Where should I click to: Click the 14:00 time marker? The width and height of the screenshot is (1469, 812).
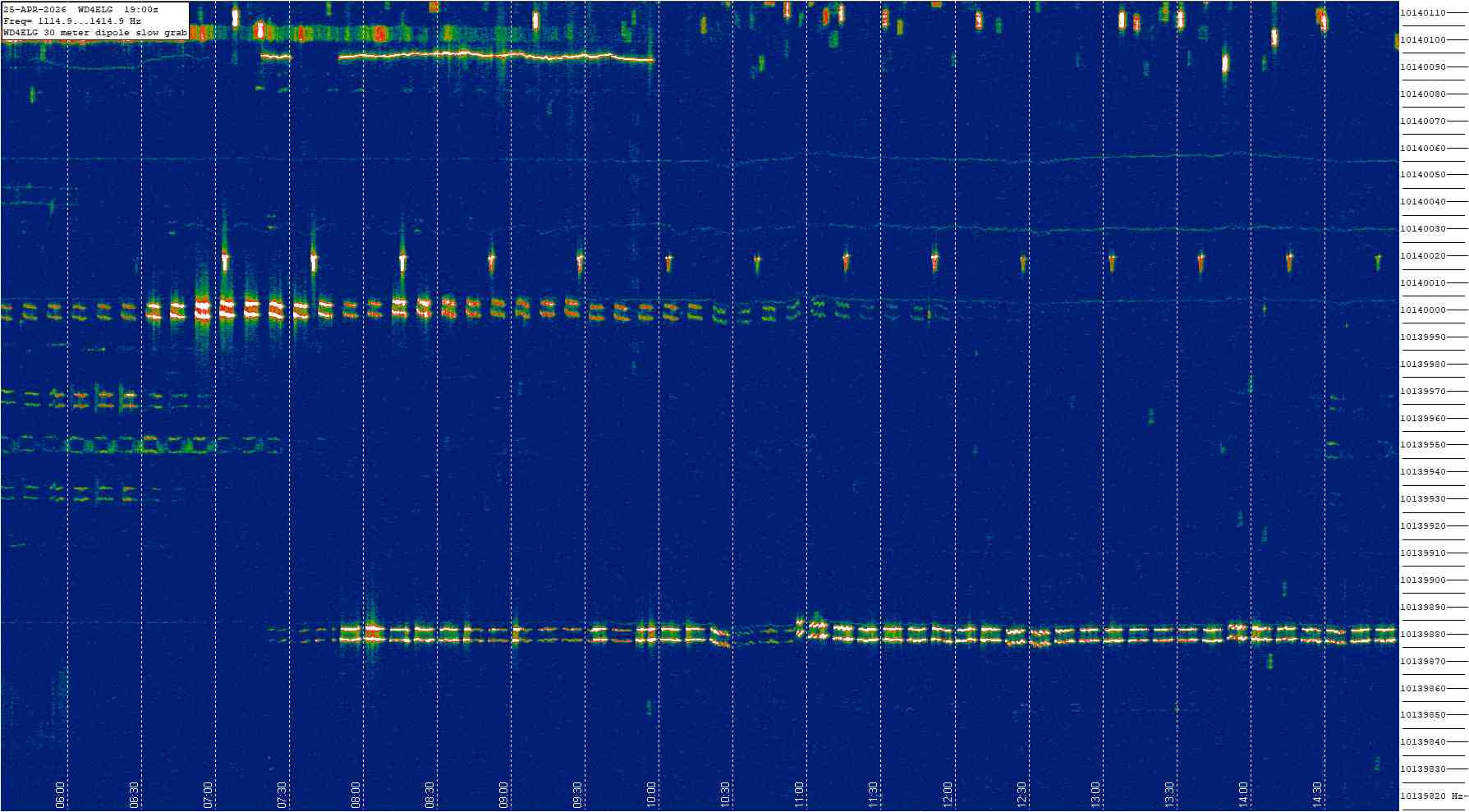coord(1242,795)
